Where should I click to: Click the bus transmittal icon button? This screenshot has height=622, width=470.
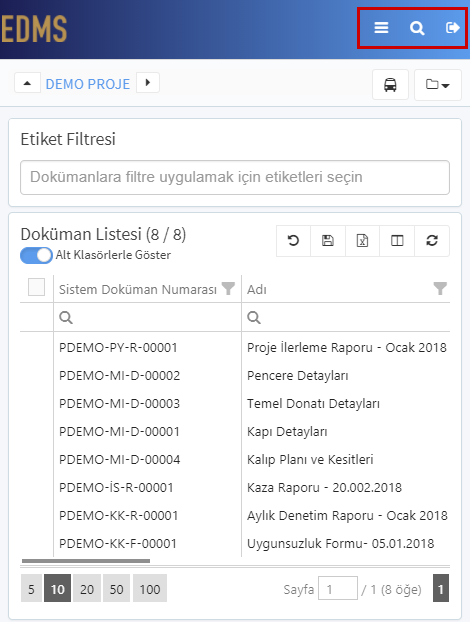390,84
